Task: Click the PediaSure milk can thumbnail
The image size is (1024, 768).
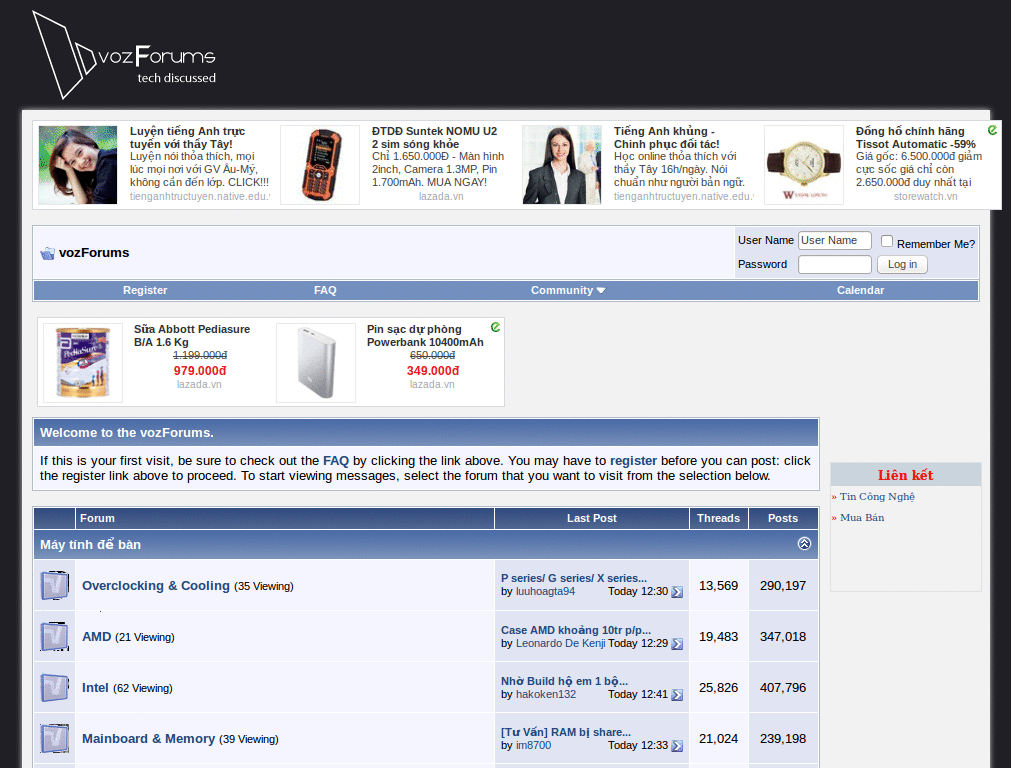Action: [83, 363]
